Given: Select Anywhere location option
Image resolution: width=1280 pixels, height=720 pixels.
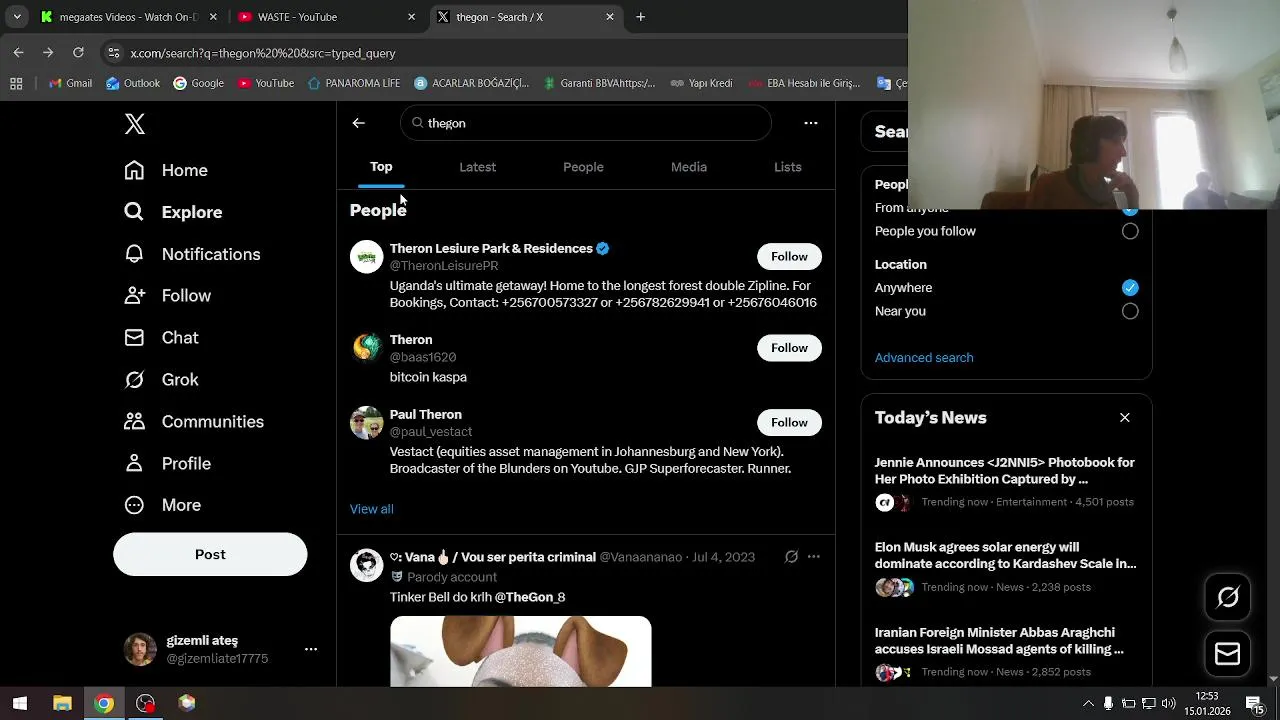Looking at the screenshot, I should 1130,288.
